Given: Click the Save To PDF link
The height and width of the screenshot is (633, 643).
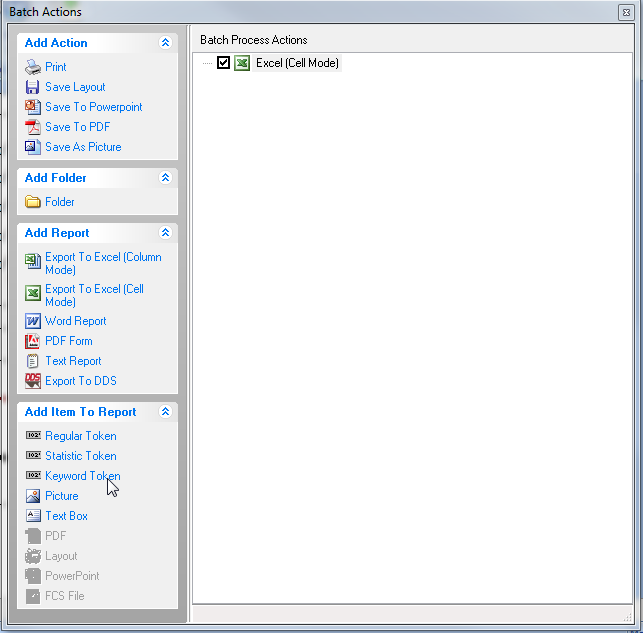Looking at the screenshot, I should click(78, 127).
